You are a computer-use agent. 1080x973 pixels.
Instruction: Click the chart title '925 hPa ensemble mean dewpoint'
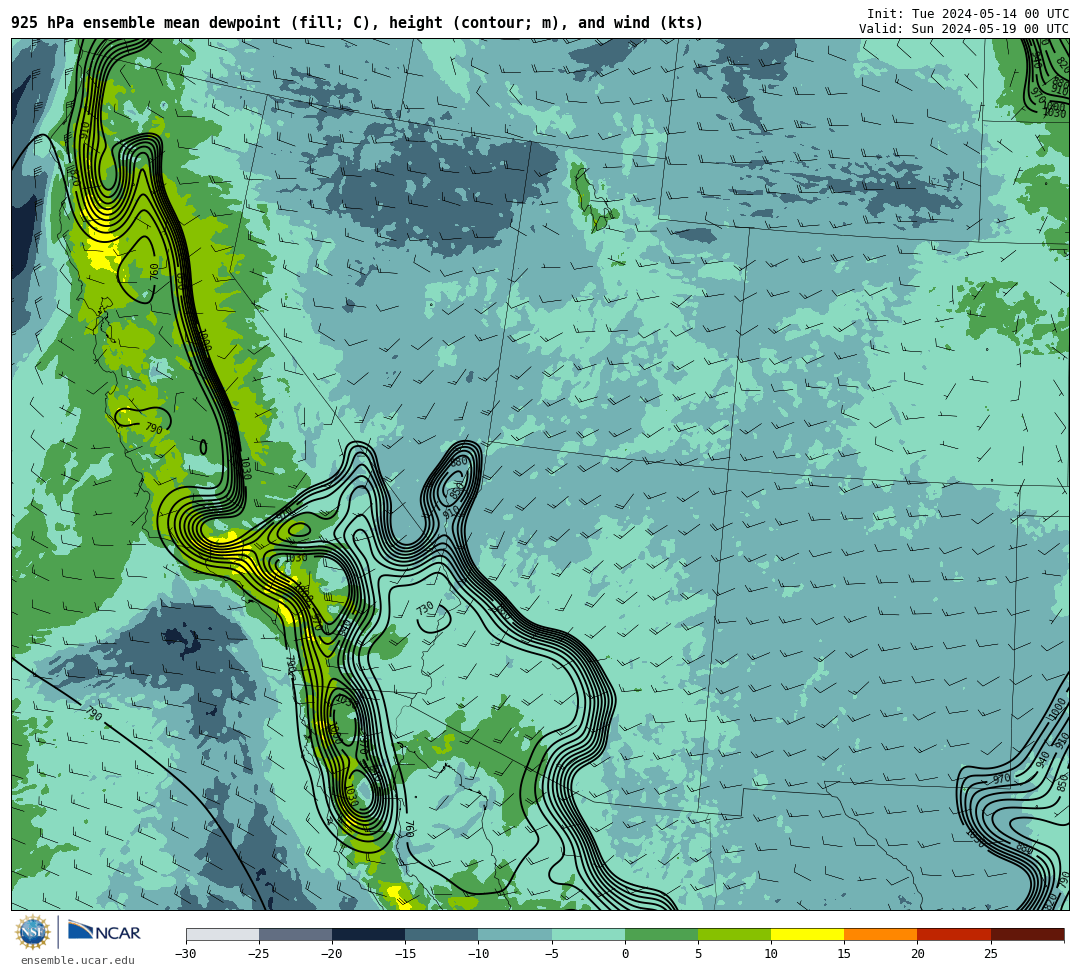(x=145, y=23)
